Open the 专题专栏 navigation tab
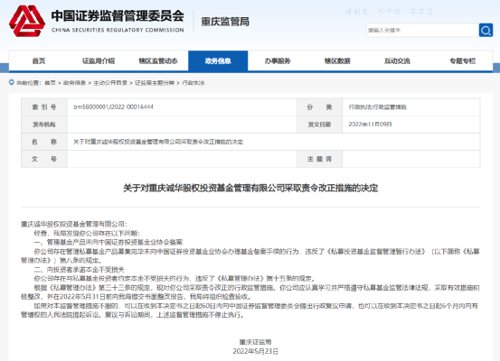This screenshot has height=361, width=500. (463, 61)
